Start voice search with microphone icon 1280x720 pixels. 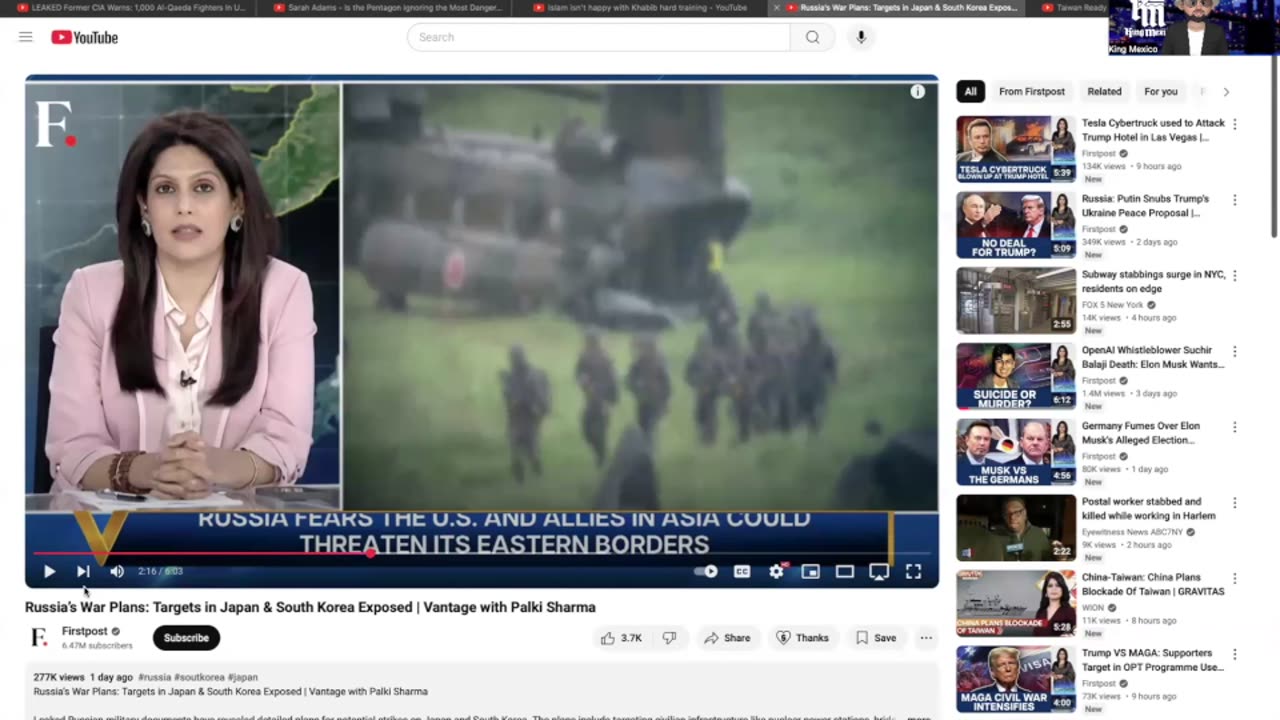[861, 37]
